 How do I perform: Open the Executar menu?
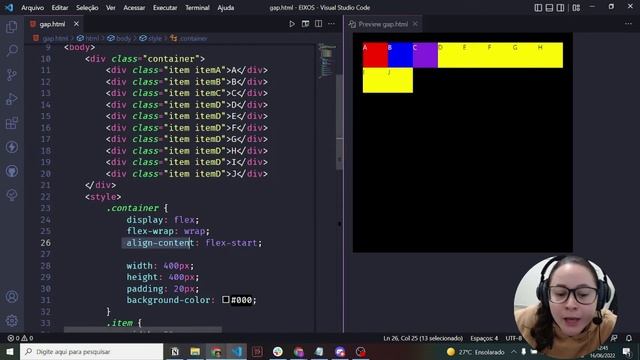click(165, 8)
